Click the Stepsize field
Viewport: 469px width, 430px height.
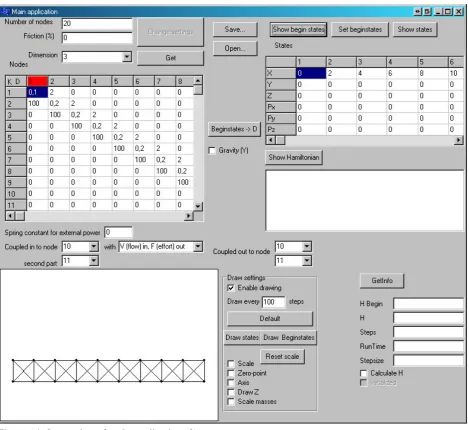pos(429,361)
